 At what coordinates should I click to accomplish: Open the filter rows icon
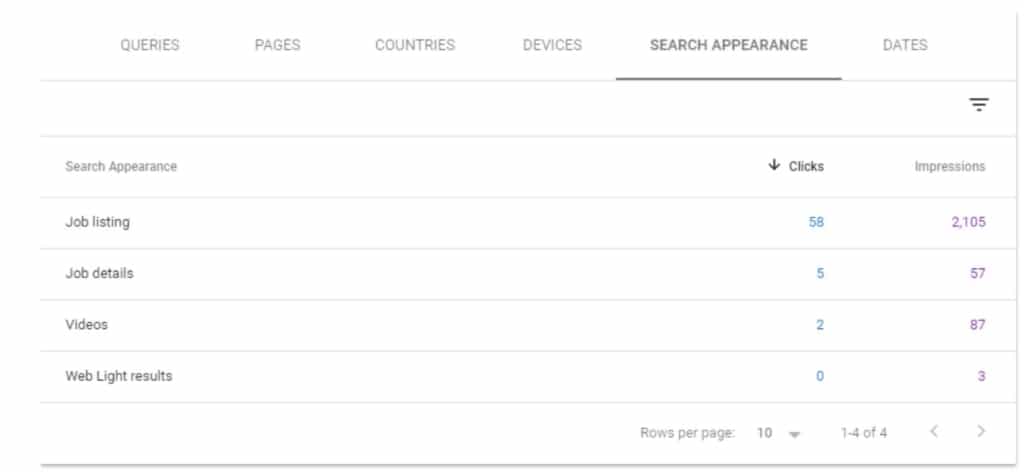coord(979,105)
